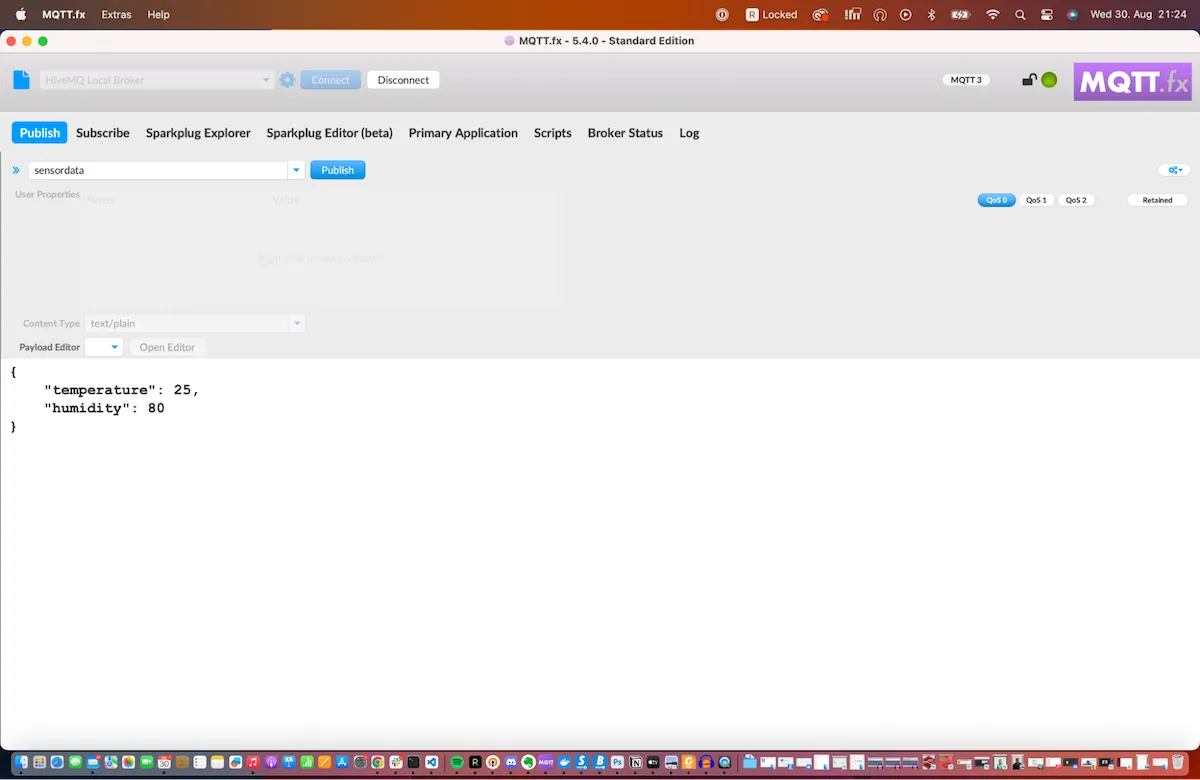Toggle the Retained message option
The width and height of the screenshot is (1200, 780).
pos(1157,200)
